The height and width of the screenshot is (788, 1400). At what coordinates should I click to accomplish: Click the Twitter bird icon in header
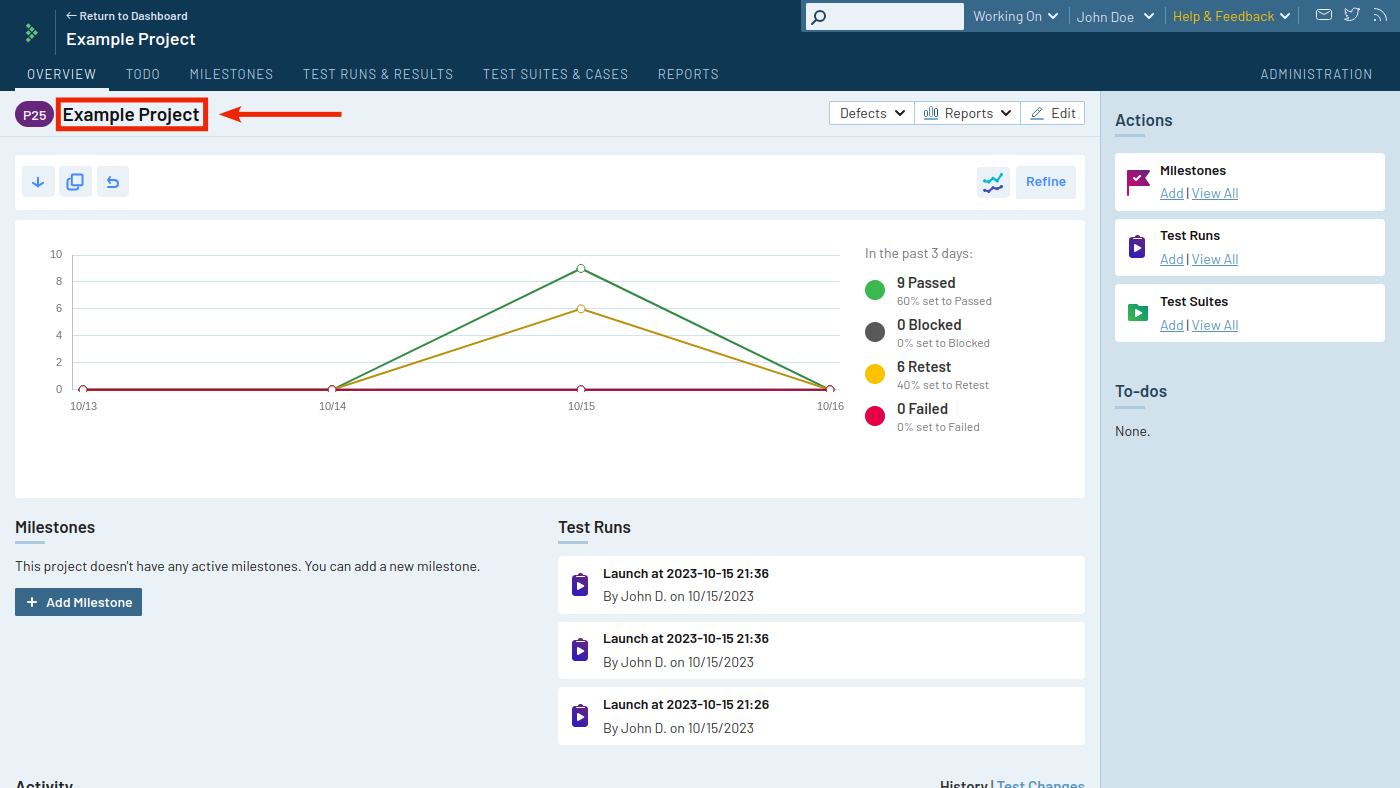1352,15
